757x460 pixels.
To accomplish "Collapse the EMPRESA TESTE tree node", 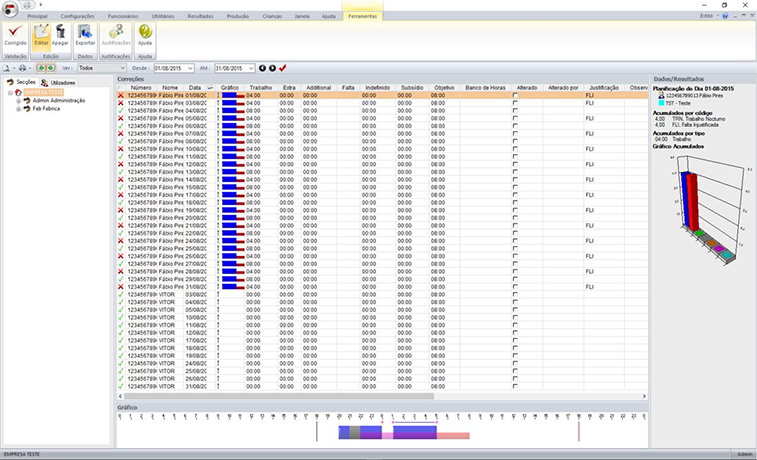I will (10, 92).
